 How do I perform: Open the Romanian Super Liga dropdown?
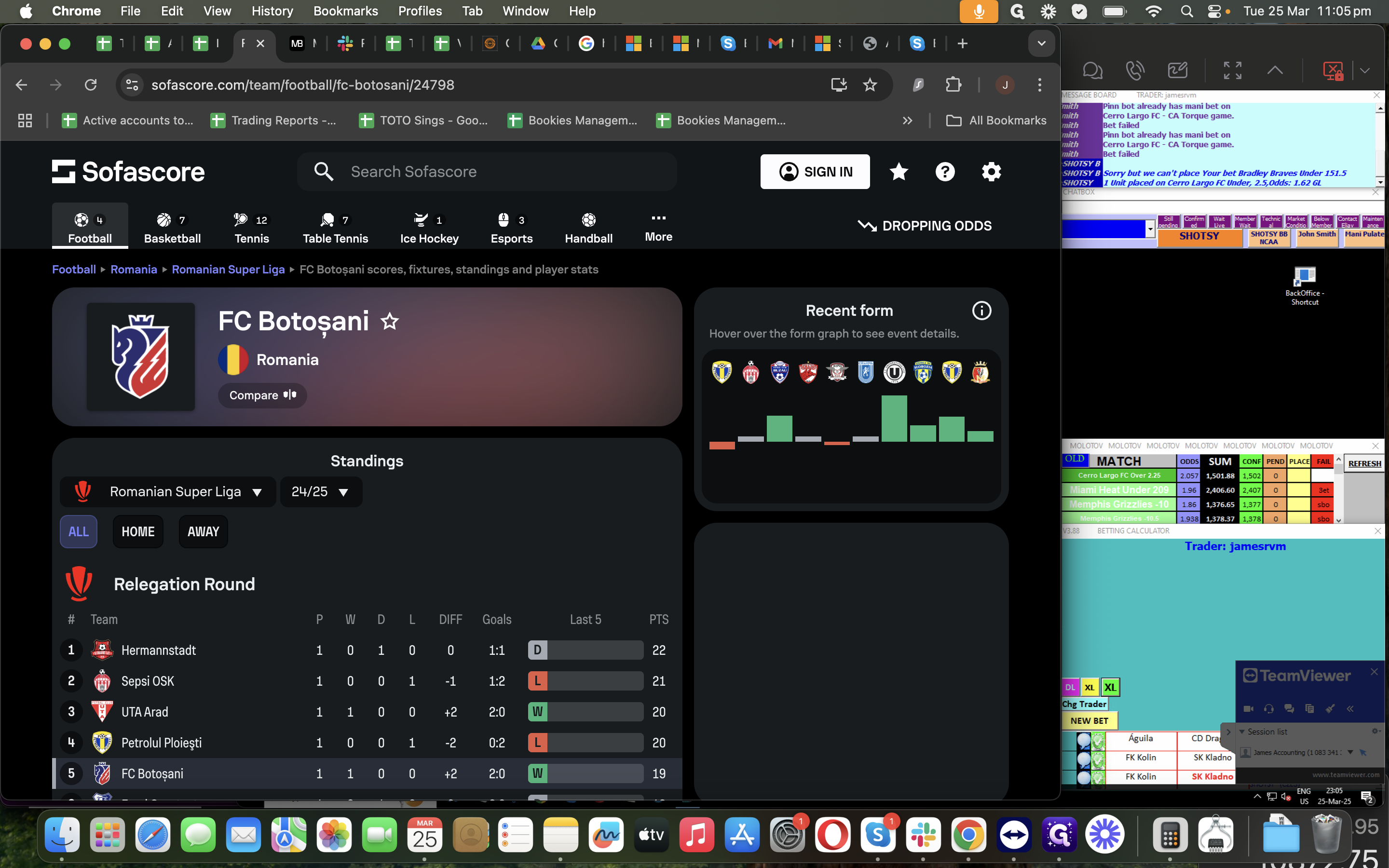pyautogui.click(x=168, y=492)
